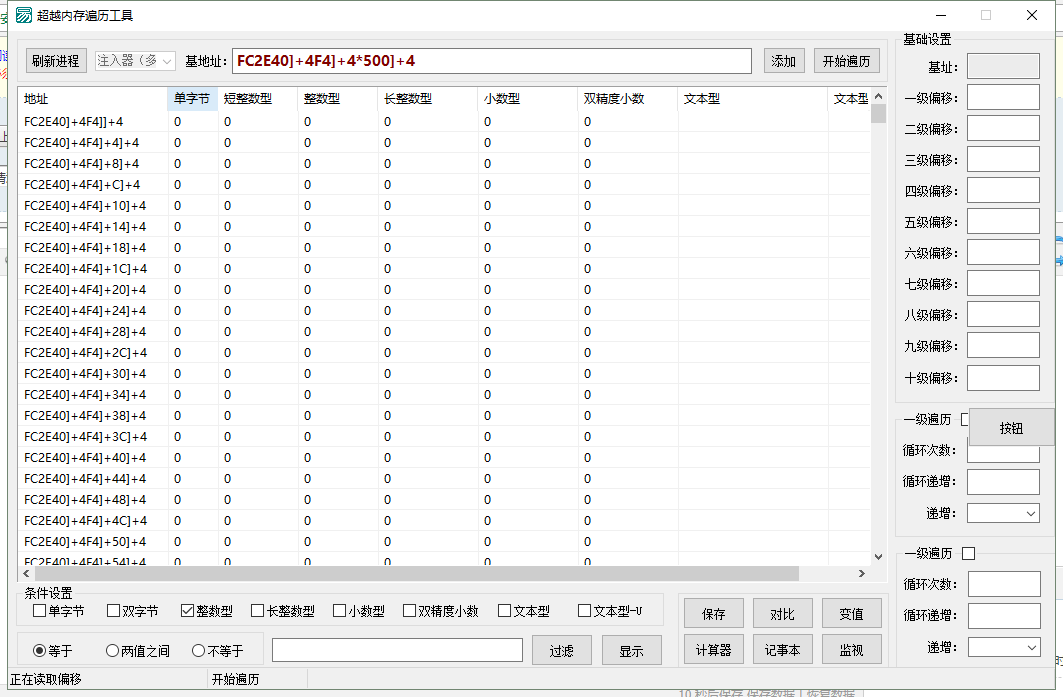The image size is (1063, 697).
Task: Click the filter value input field
Action: [x=397, y=650]
